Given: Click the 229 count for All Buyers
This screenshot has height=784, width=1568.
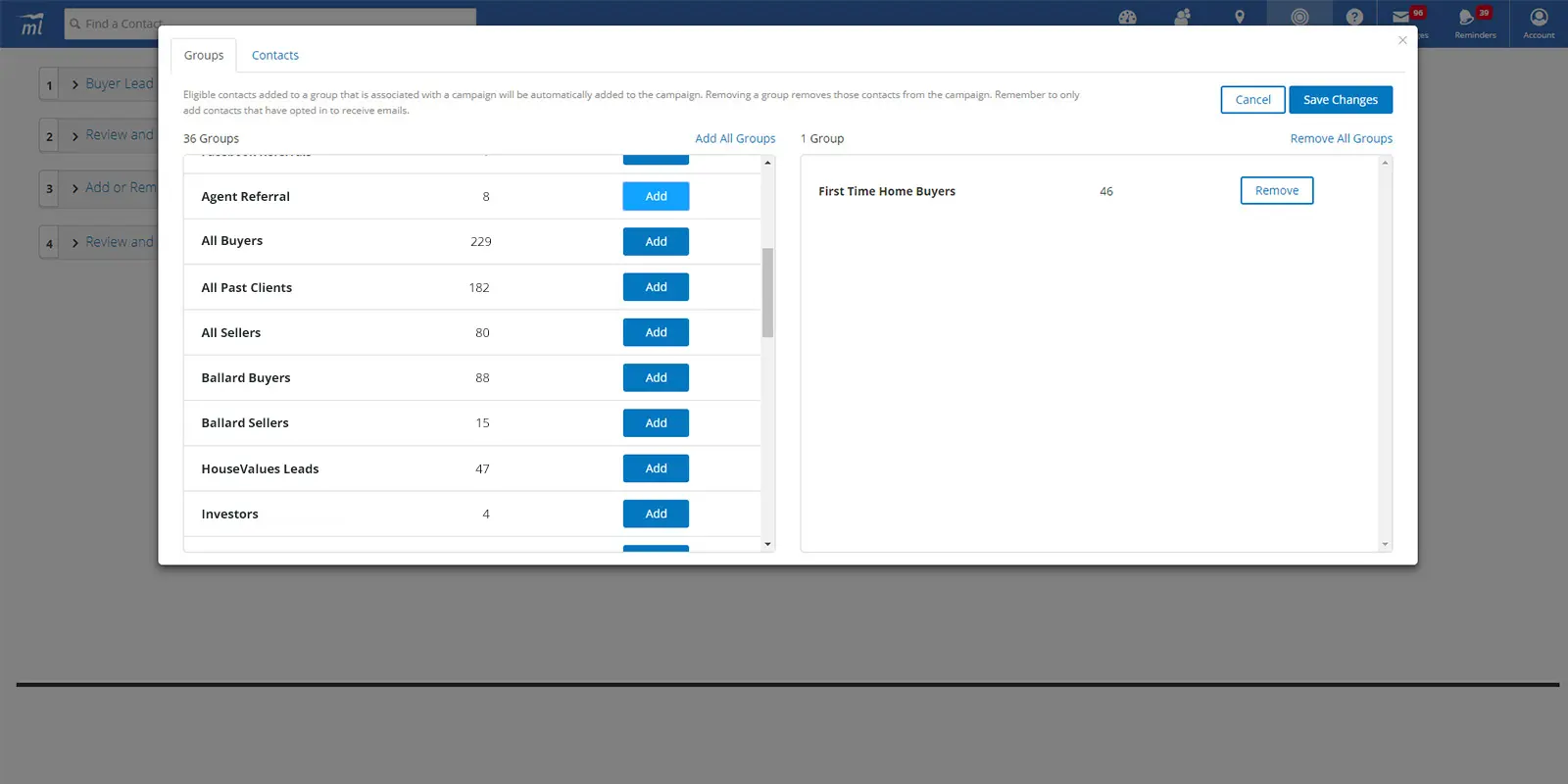Looking at the screenshot, I should click(480, 241).
